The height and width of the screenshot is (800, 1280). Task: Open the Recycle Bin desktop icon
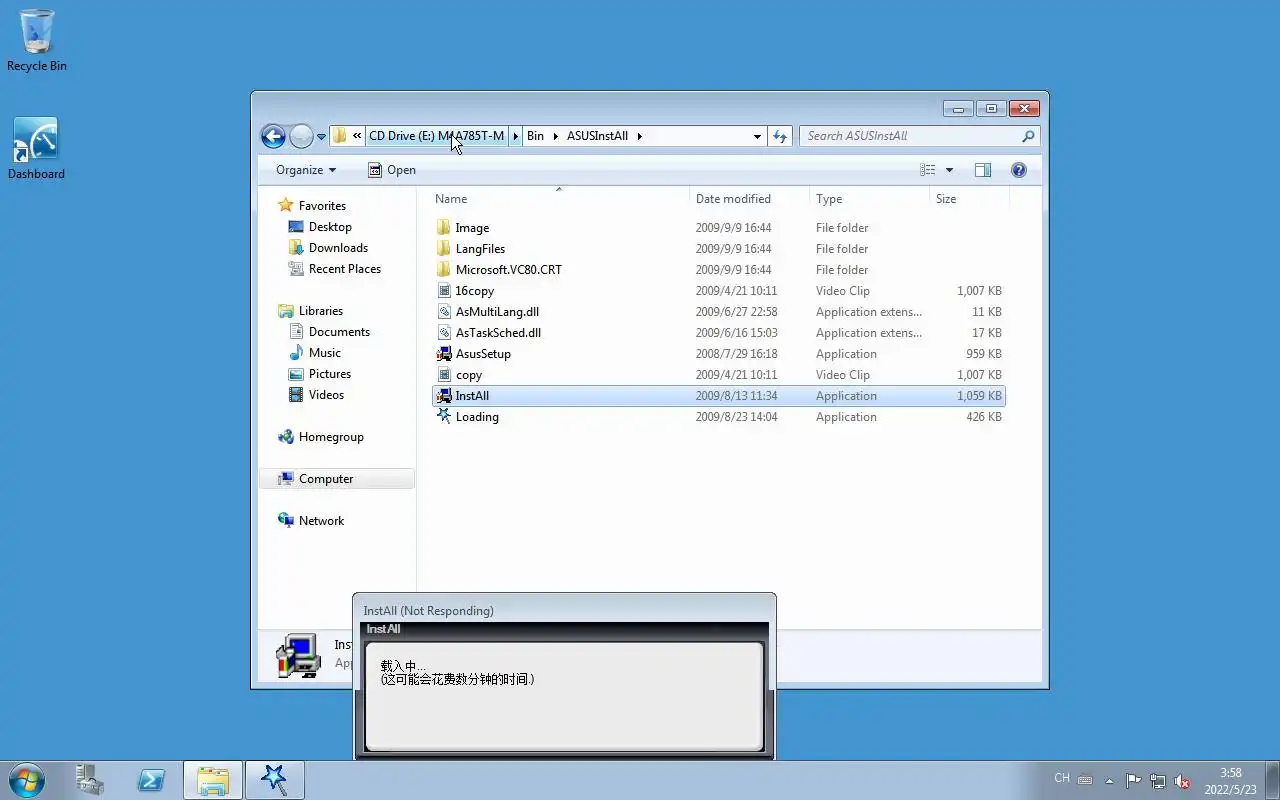click(37, 40)
